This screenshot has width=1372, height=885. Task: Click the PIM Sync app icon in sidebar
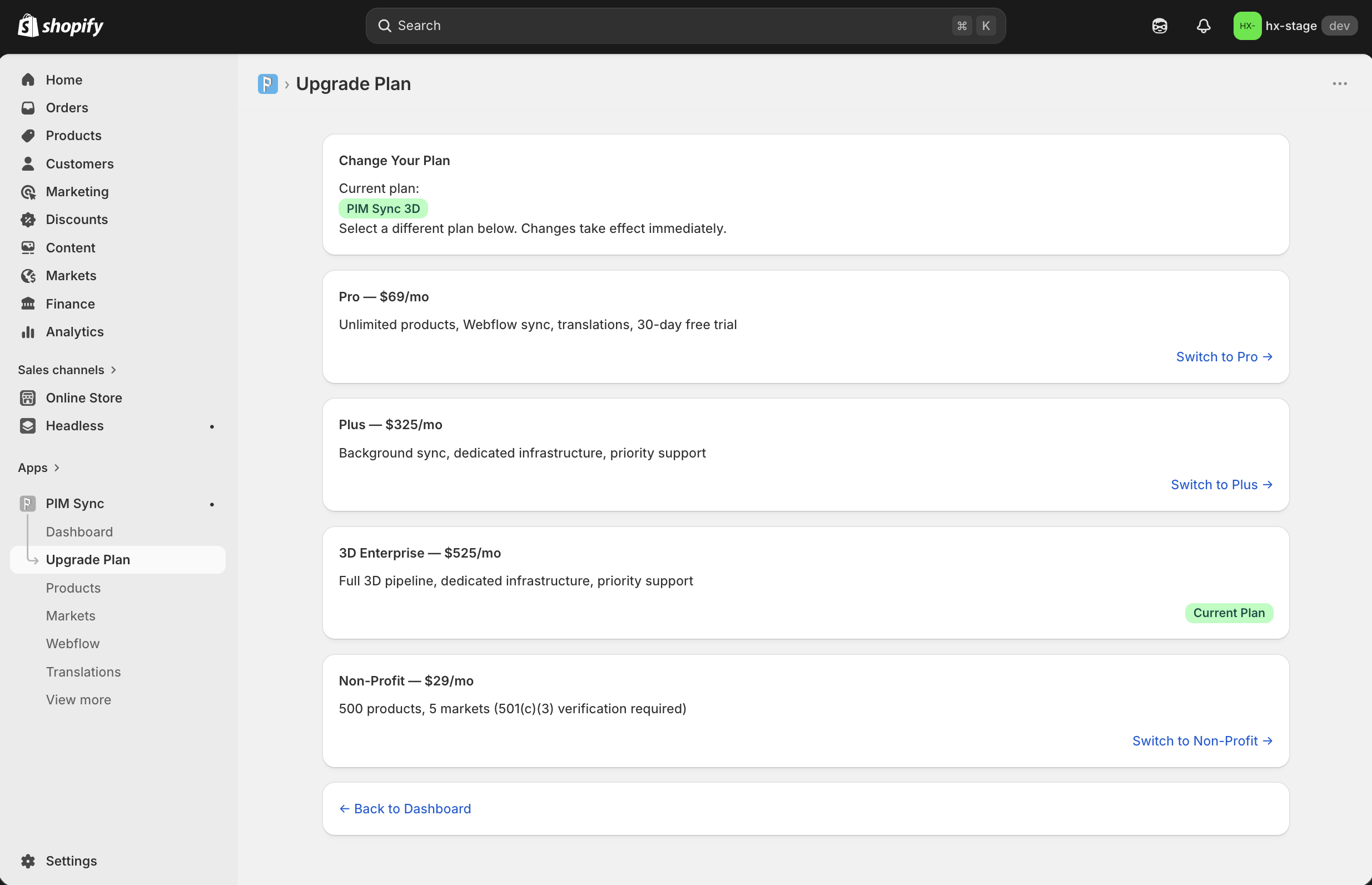tap(28, 504)
